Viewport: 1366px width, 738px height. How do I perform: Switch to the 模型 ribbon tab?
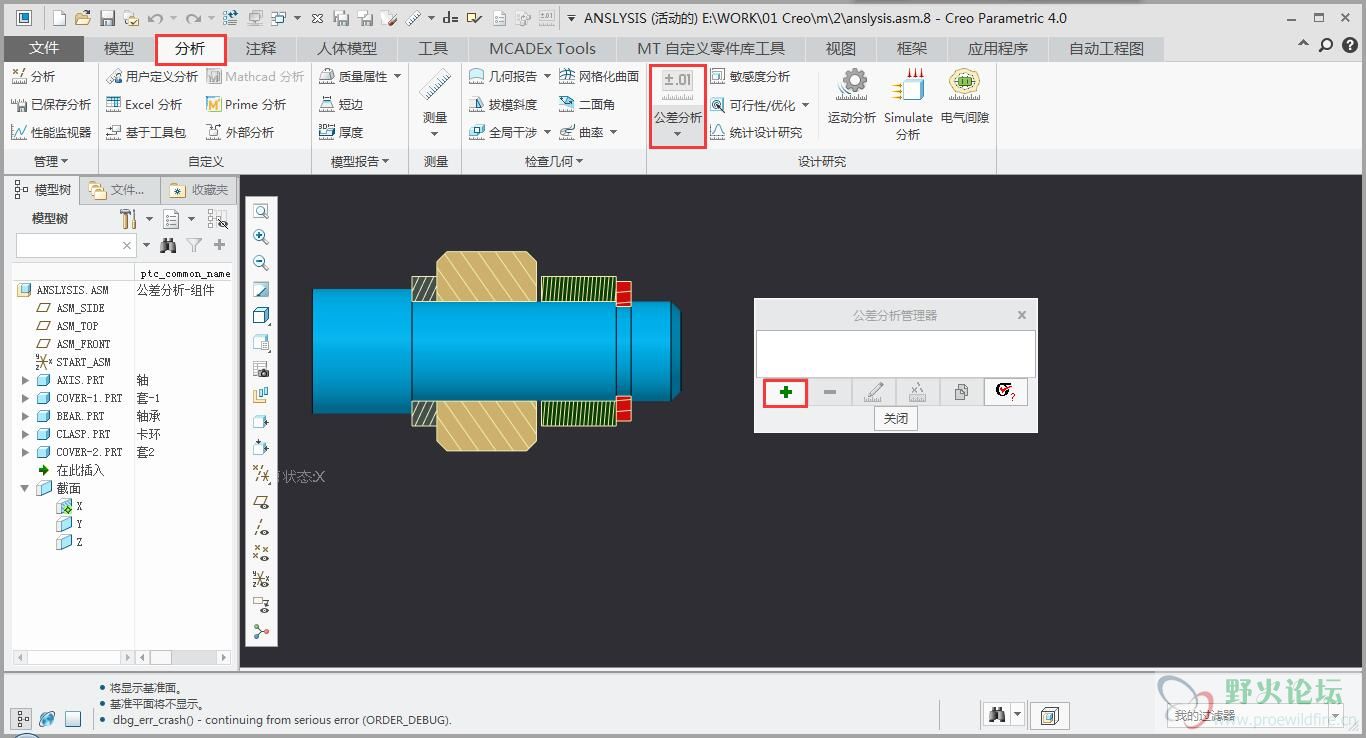tap(119, 48)
